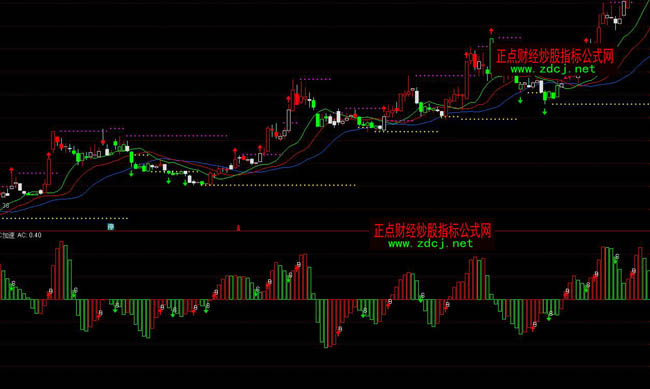Click the lower red 正点财经炒股指标公式网 title
Screen dimensions: 650x389
coord(432,231)
